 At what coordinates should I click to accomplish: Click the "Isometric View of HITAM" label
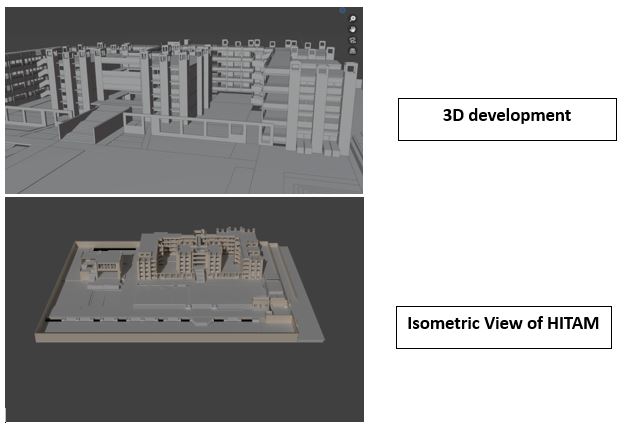pos(503,327)
